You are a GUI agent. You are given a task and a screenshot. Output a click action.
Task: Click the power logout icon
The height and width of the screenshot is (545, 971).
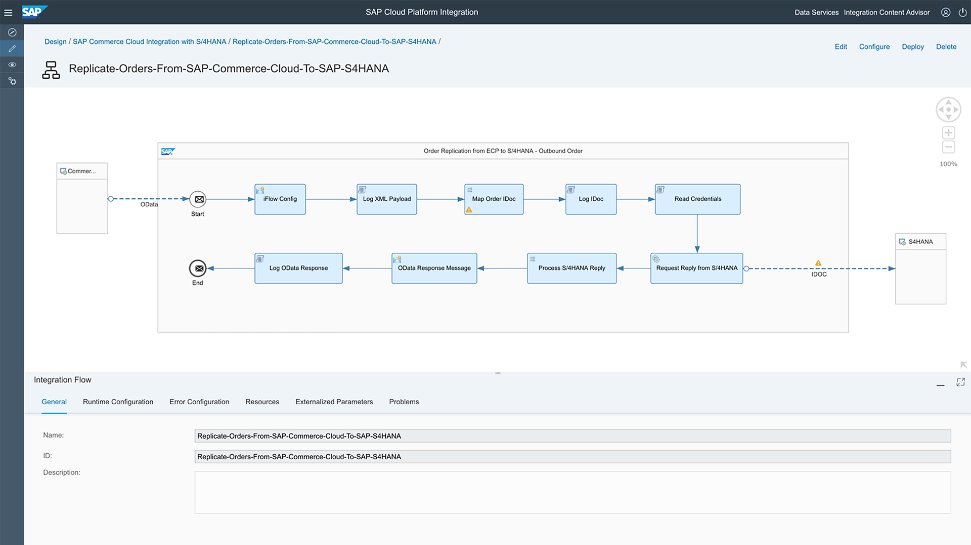[962, 12]
